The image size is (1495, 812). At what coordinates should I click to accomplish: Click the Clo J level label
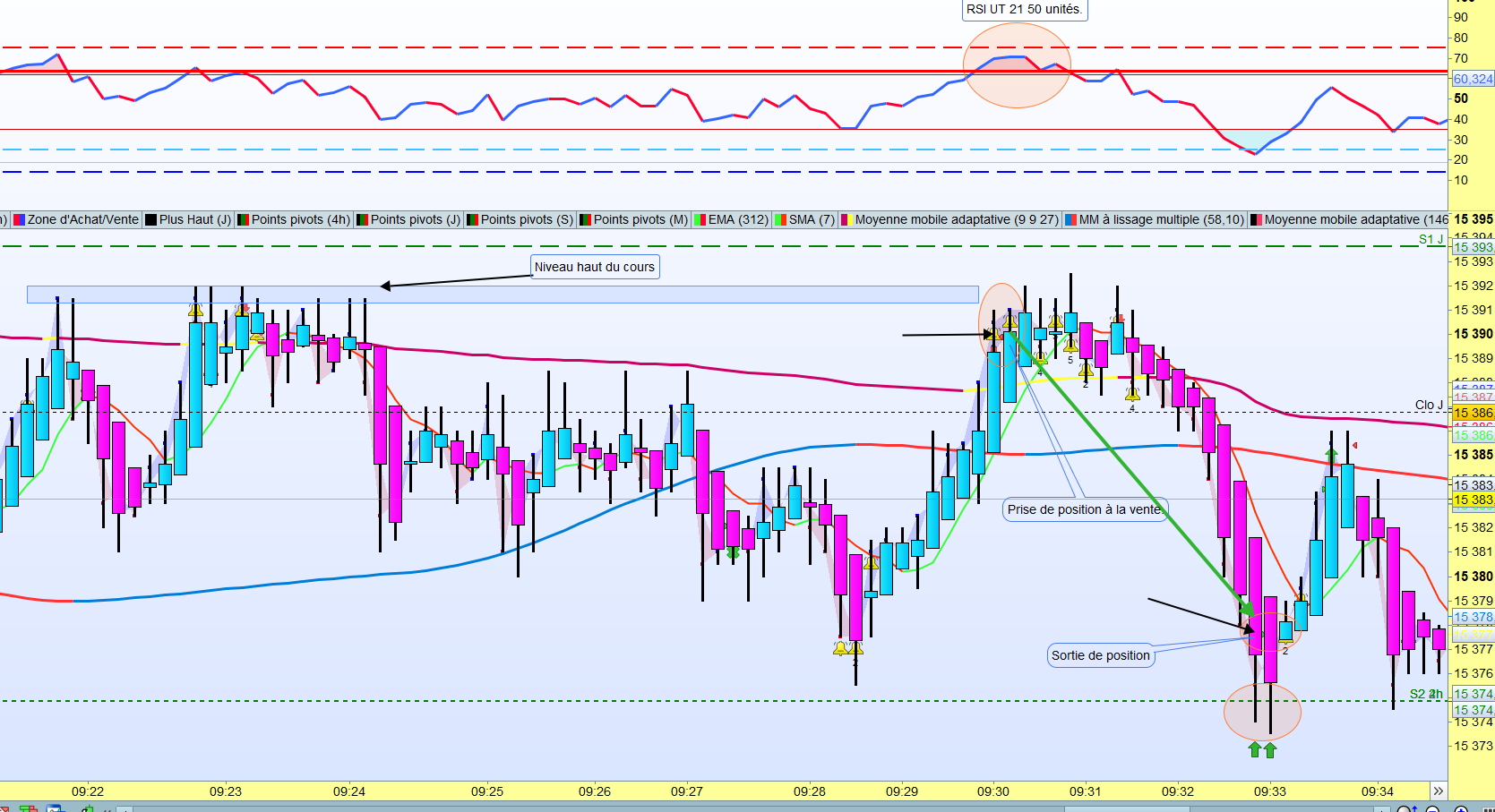pyautogui.click(x=1429, y=405)
